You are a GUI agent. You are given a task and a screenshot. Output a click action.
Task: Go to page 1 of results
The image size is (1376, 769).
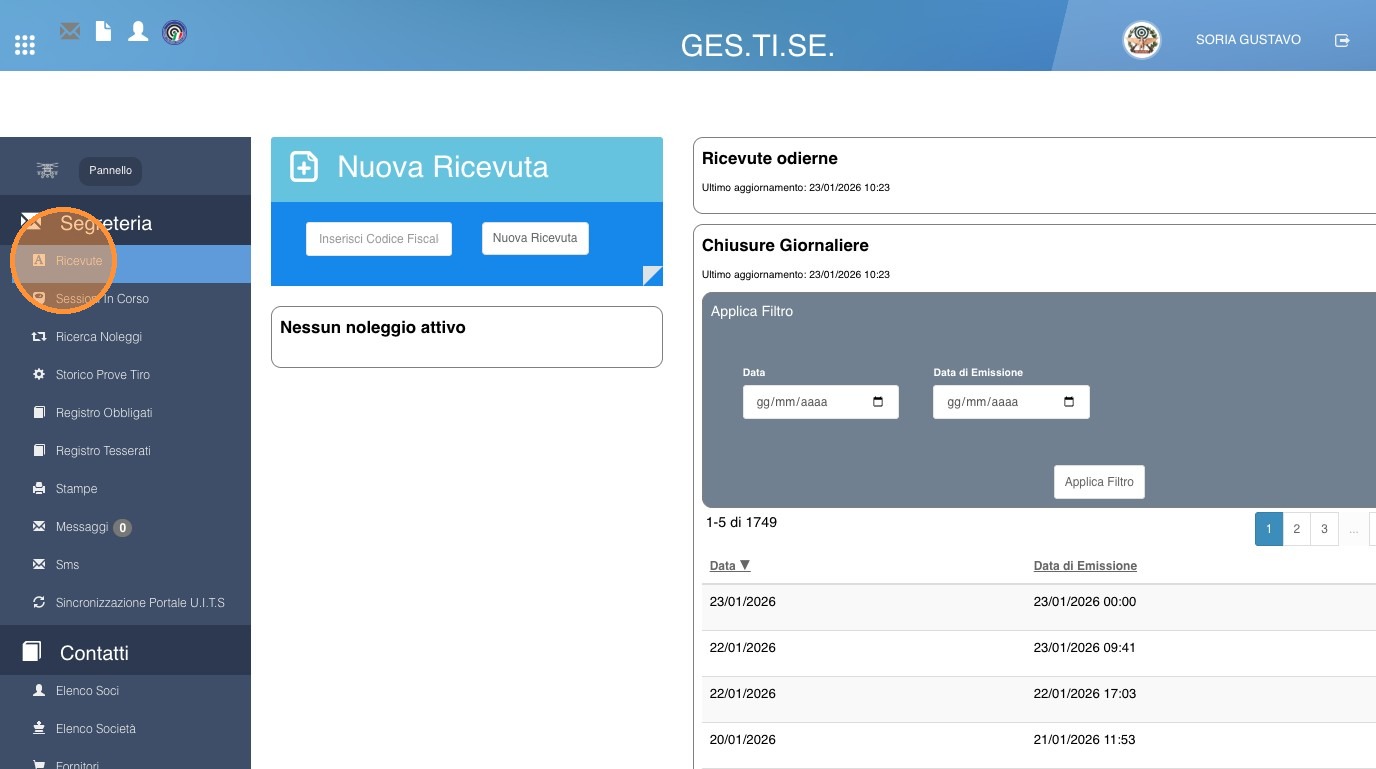[1269, 529]
